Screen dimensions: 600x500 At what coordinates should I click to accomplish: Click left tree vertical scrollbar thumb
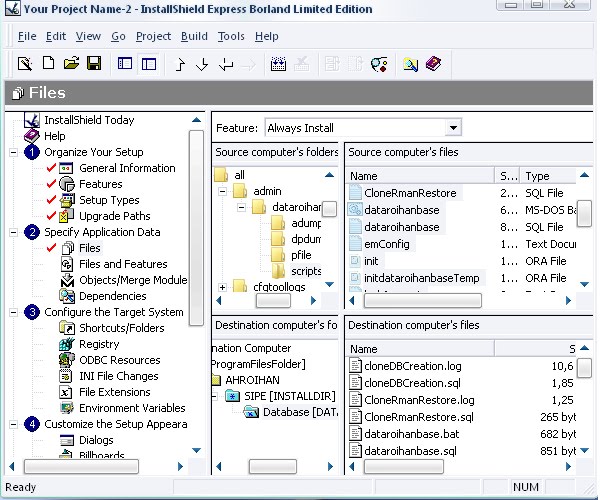click(196, 228)
